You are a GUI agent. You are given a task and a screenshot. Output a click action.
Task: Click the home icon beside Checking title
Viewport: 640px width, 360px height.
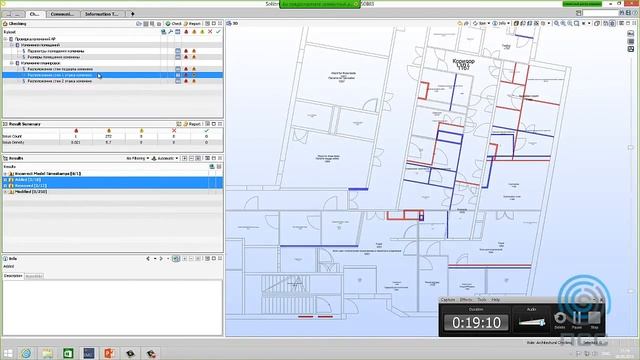coord(5,24)
